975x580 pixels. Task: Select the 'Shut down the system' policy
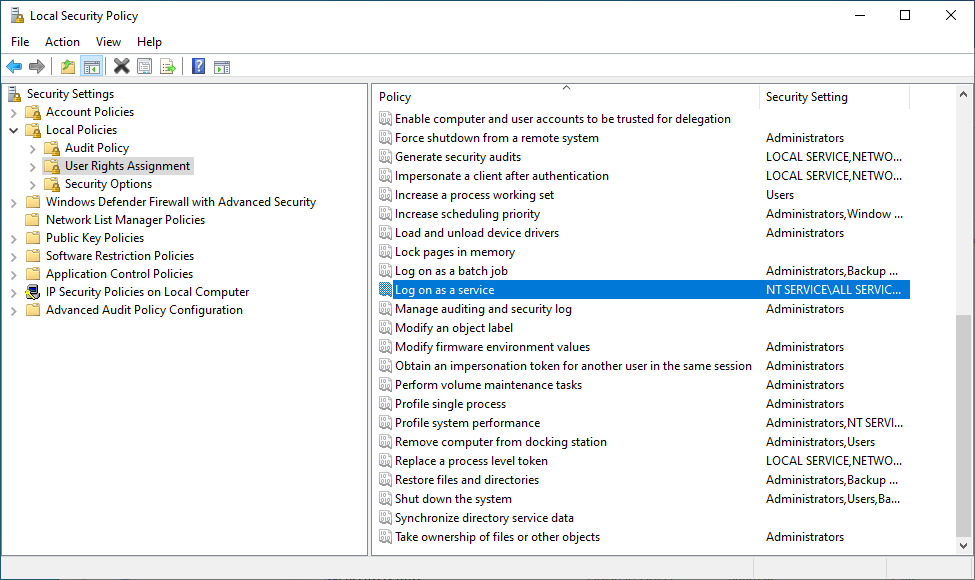coord(453,499)
